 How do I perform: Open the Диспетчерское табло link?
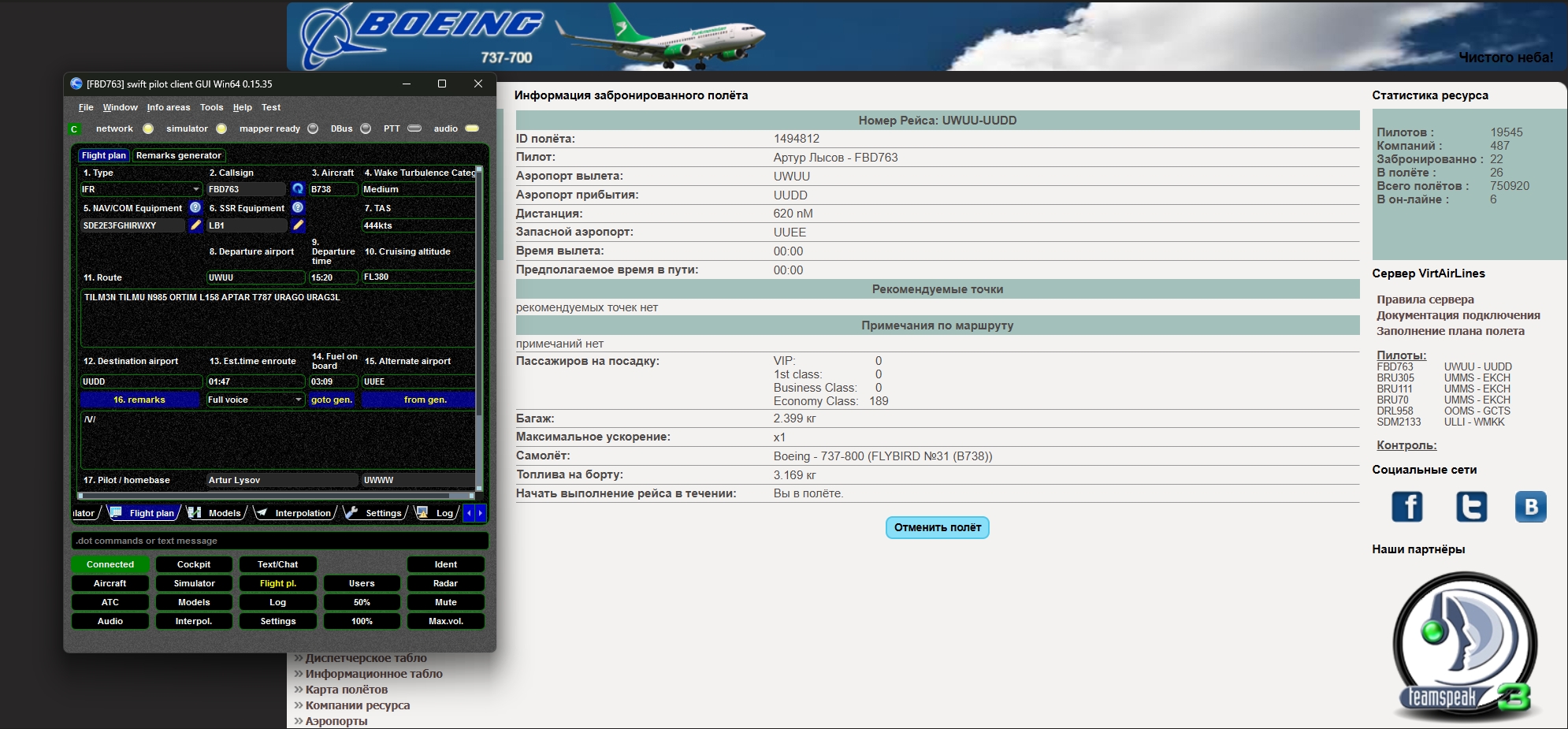(x=366, y=658)
